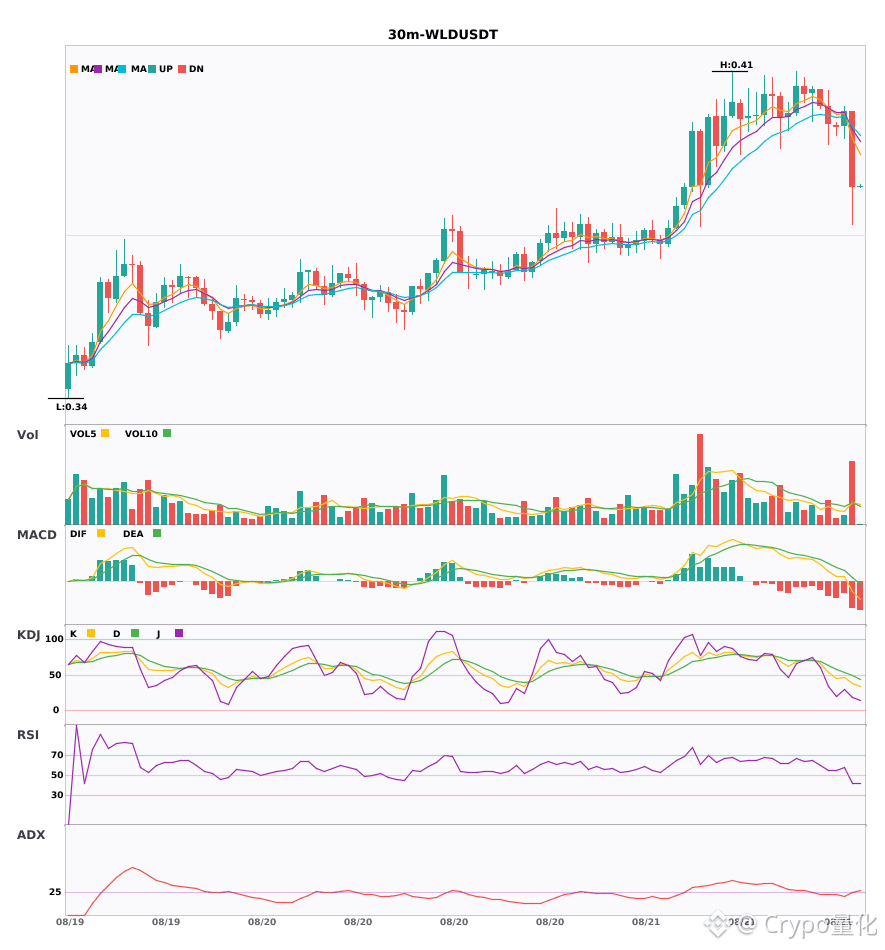Select the green DEA swatch

coord(157,533)
